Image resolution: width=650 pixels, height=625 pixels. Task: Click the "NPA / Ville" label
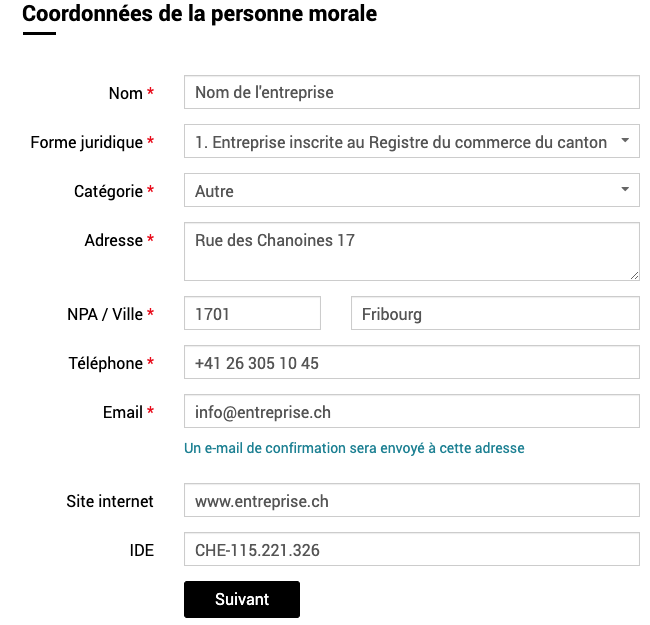click(x=98, y=314)
